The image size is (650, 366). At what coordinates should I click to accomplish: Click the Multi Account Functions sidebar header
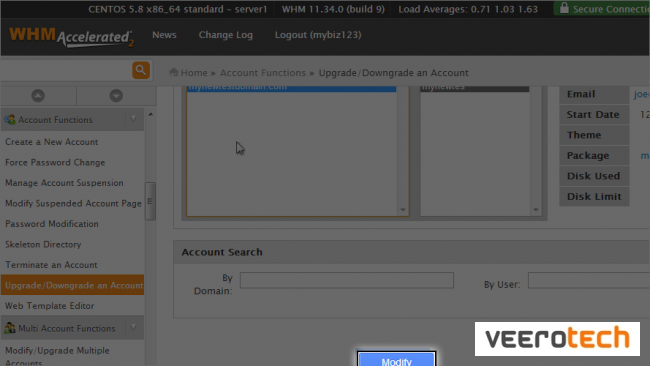(x=73, y=328)
